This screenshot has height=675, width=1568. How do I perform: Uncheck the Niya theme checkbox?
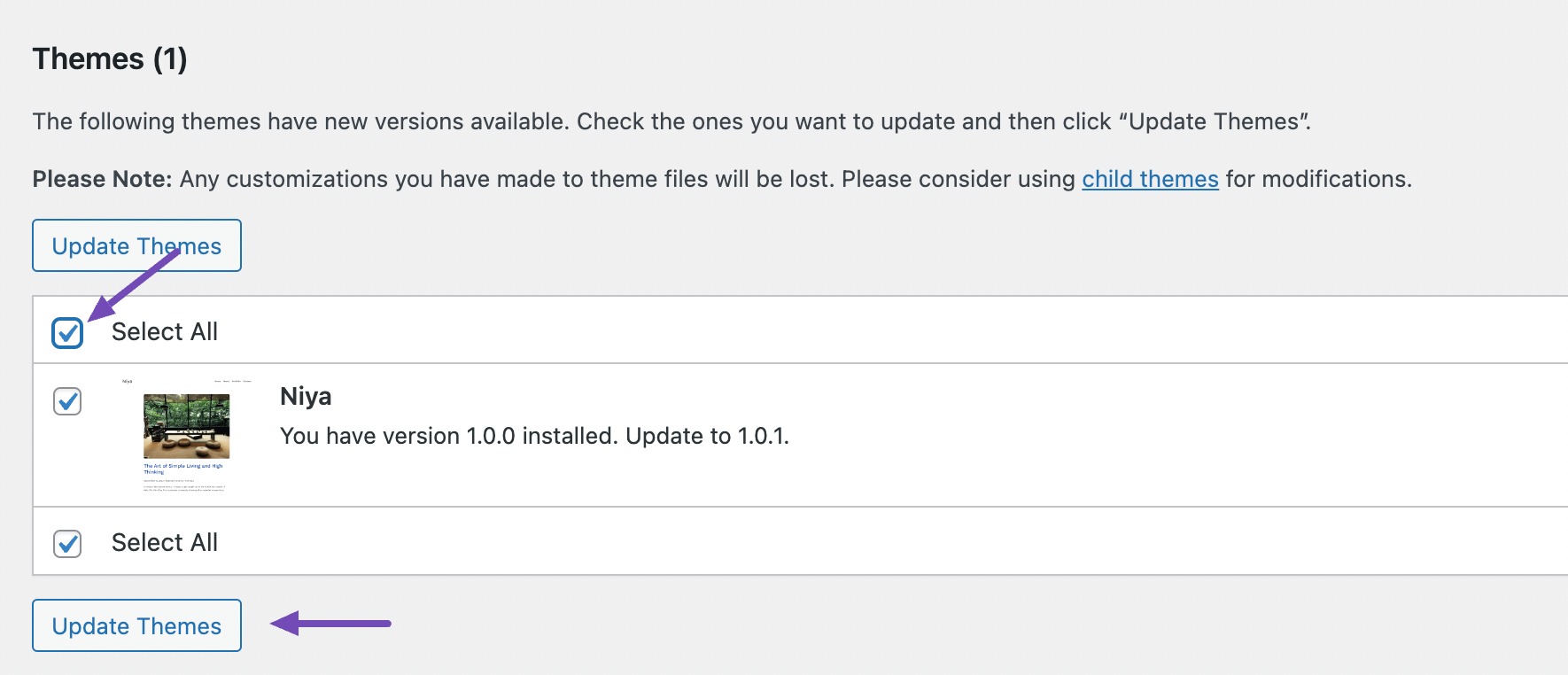(x=67, y=401)
